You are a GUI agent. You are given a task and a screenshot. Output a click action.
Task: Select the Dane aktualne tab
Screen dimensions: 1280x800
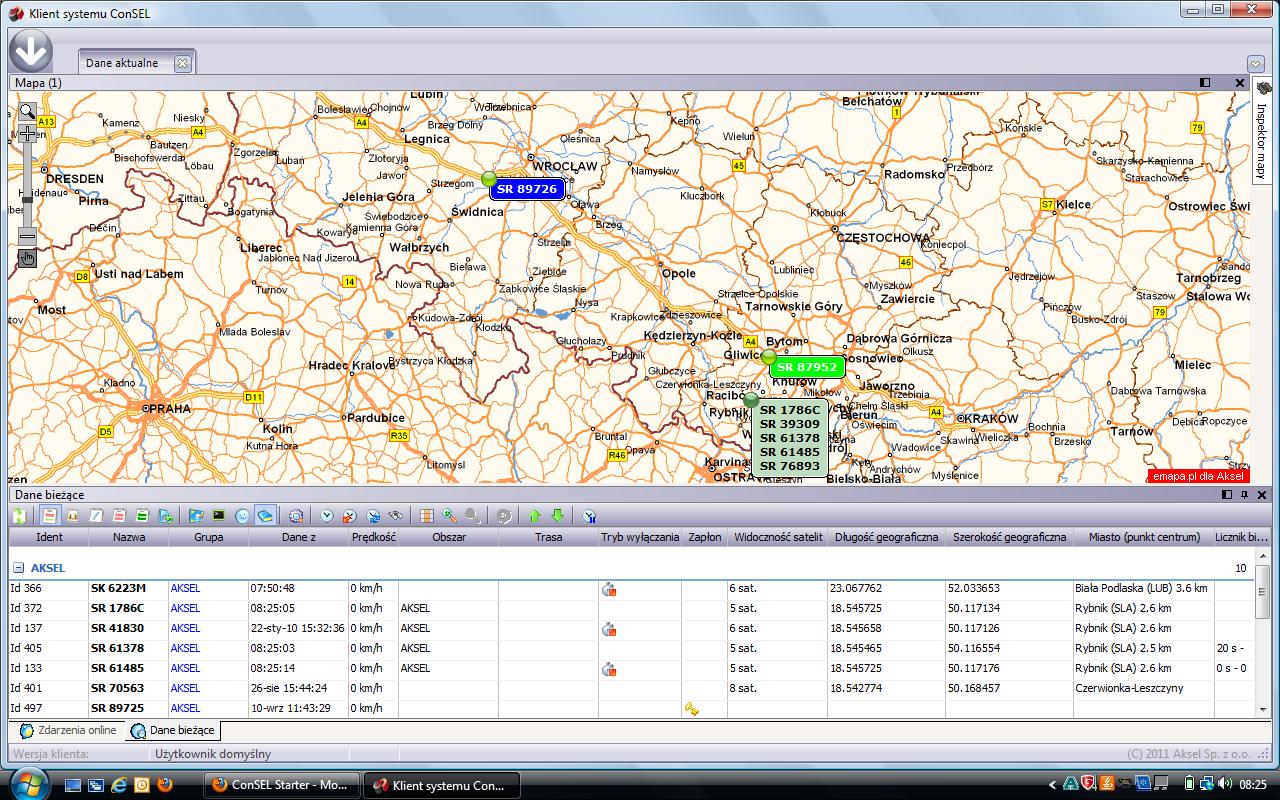(x=122, y=63)
